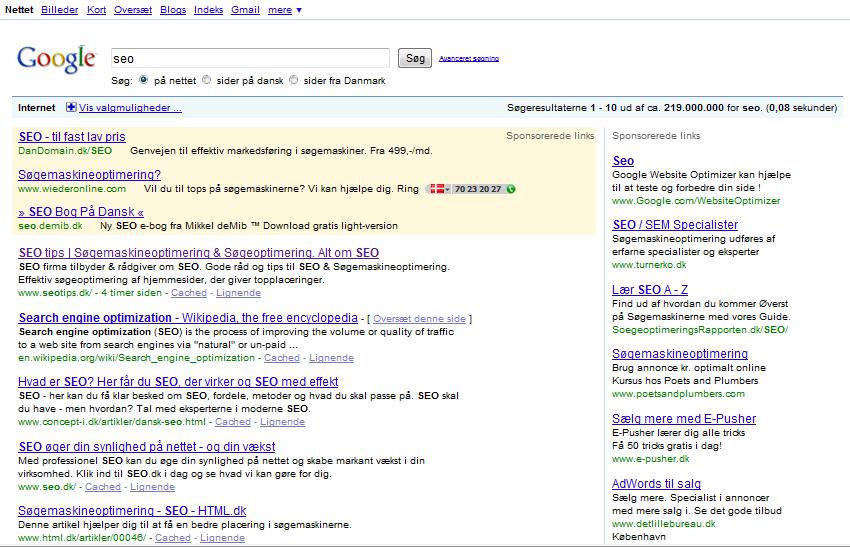Screen dimensions: 850x547
Task: Open the Gmail link in top bar
Action: point(246,10)
